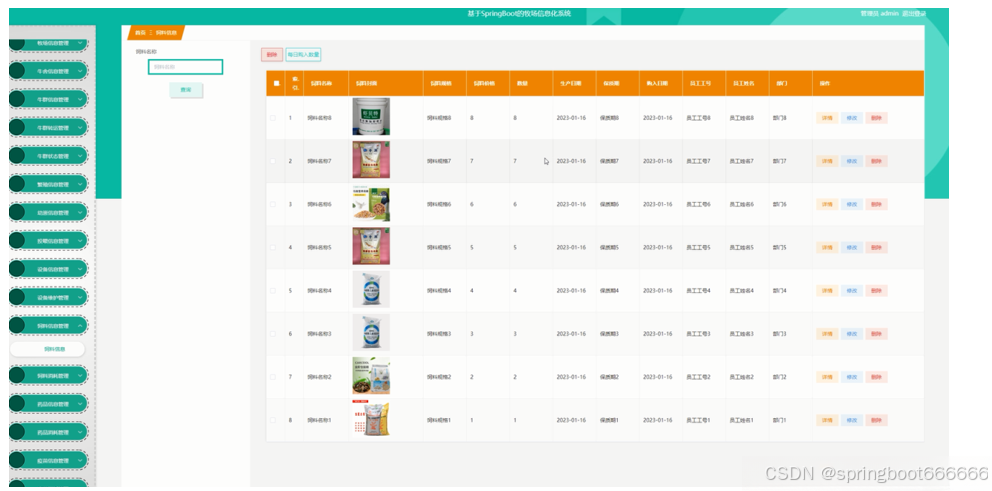Expand the 幼崽信息管理 sidebar chevron
992x491 pixels.
(80, 213)
